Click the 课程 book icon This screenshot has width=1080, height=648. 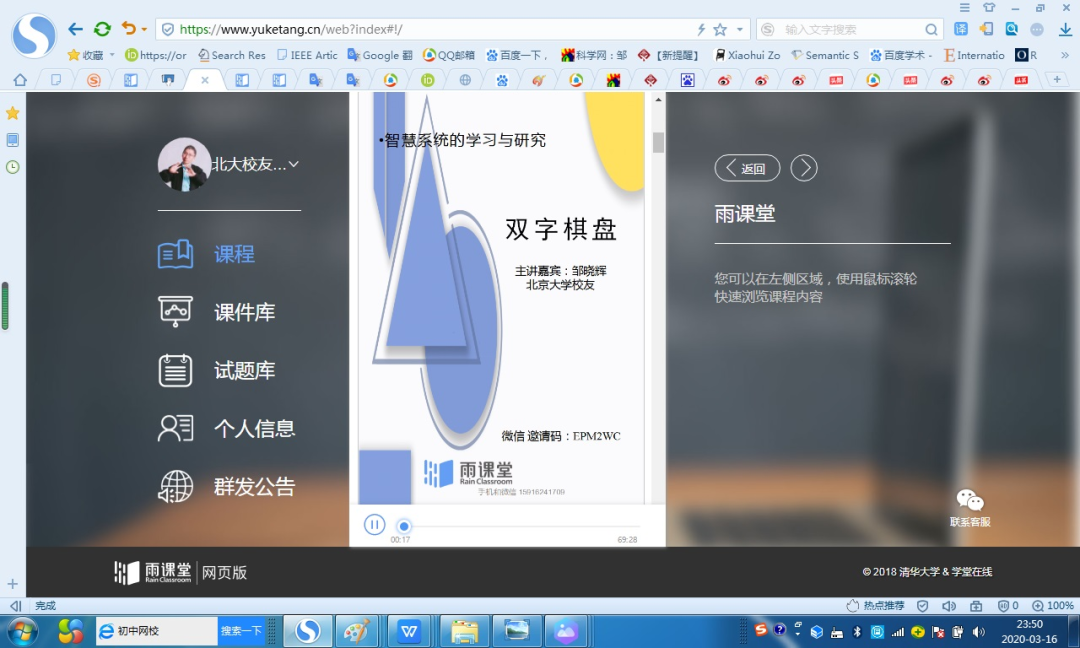point(175,254)
